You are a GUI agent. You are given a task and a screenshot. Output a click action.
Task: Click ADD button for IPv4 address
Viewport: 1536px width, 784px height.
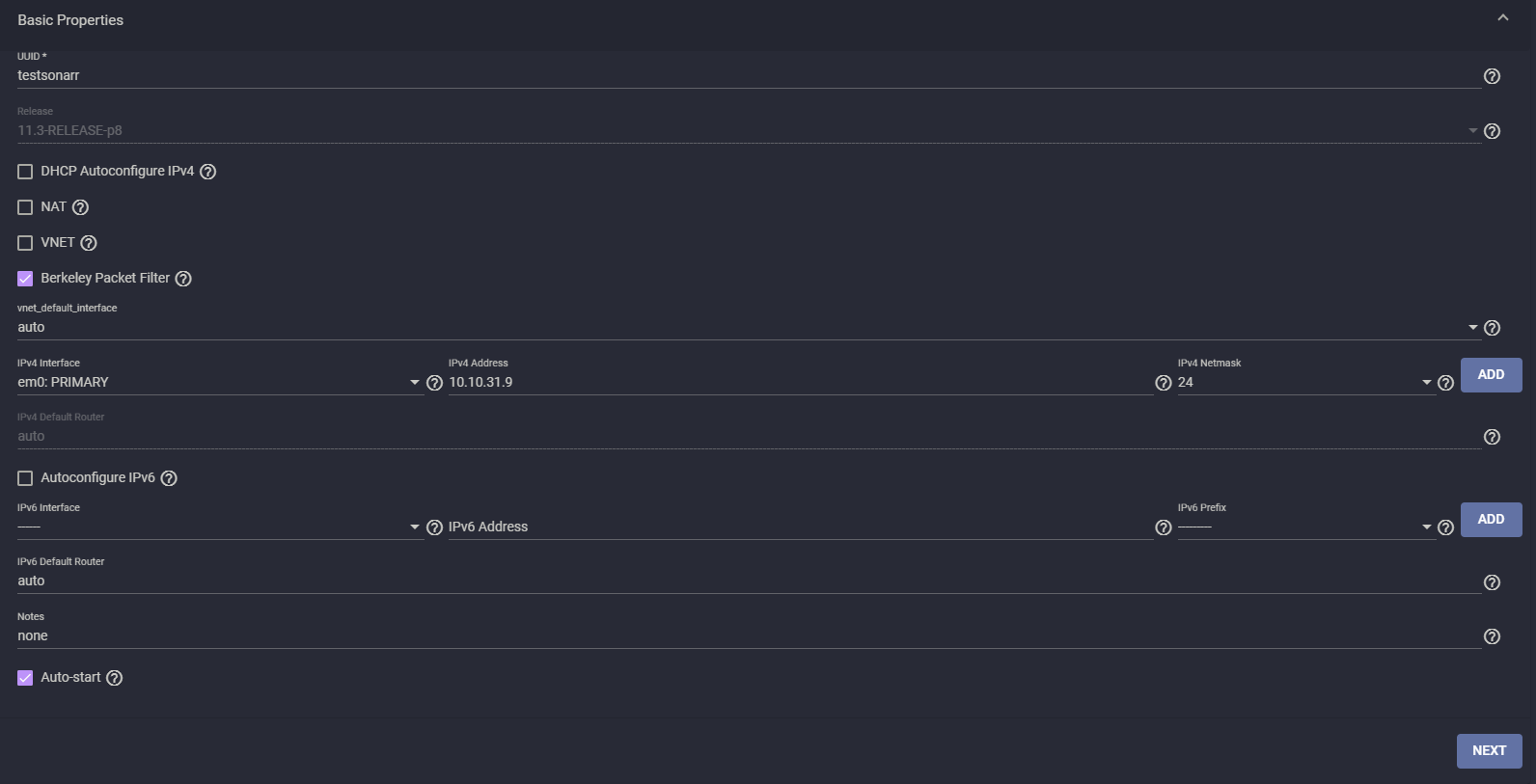[x=1491, y=375]
